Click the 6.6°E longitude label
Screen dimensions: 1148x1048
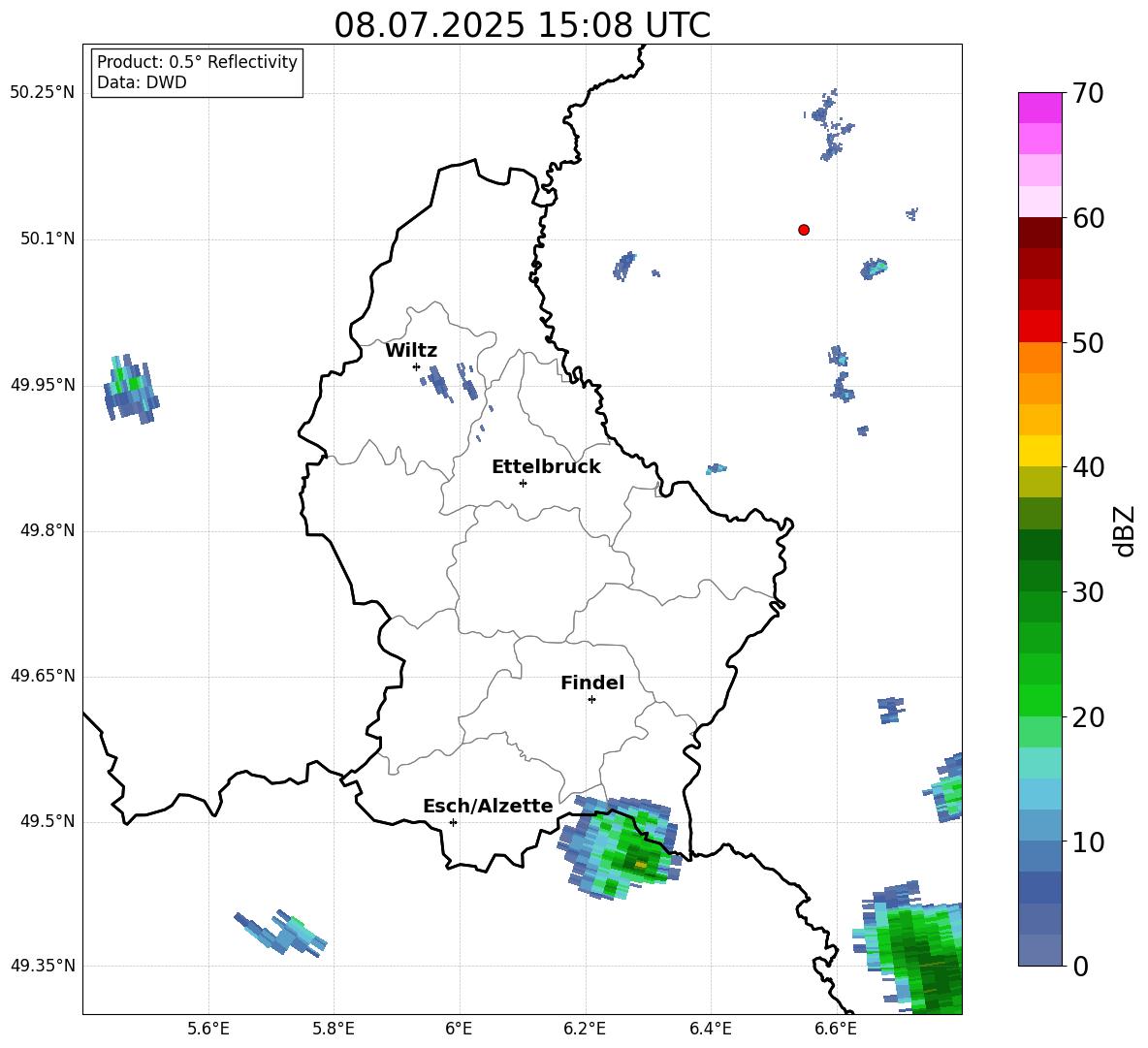836,1029
